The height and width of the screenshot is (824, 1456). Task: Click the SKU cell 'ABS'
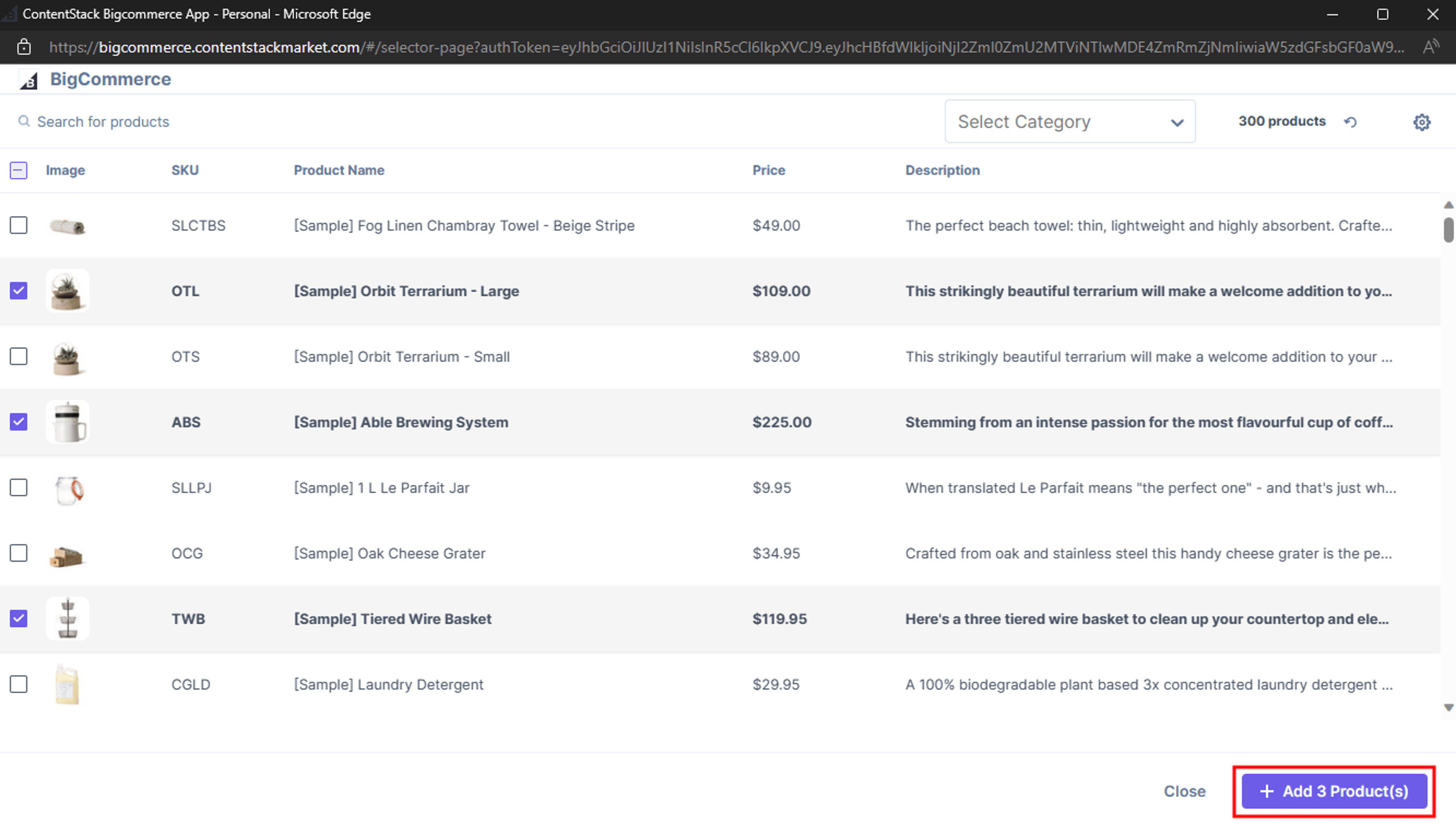pyautogui.click(x=185, y=422)
